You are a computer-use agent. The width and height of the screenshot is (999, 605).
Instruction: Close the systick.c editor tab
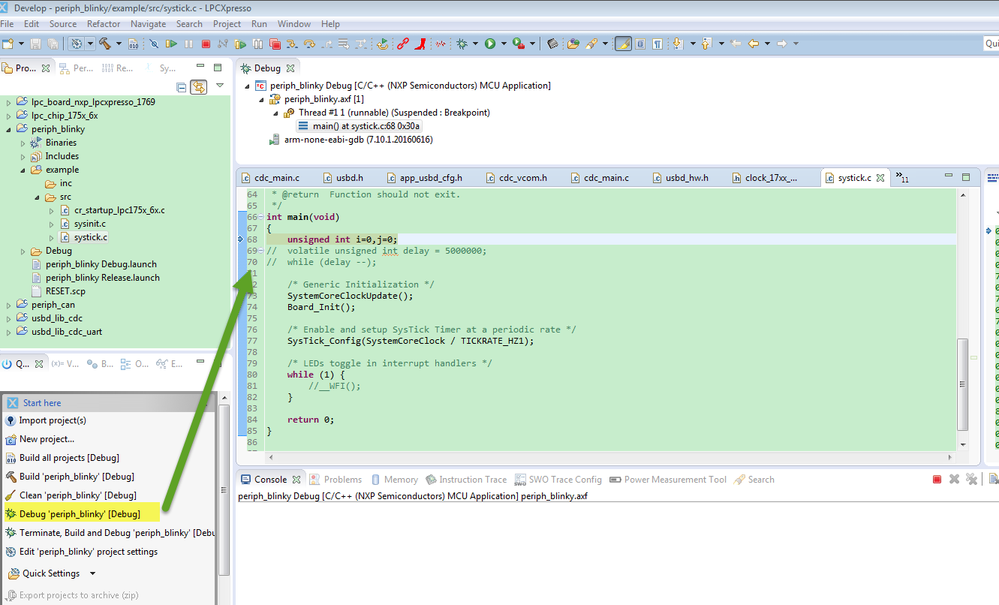880,178
